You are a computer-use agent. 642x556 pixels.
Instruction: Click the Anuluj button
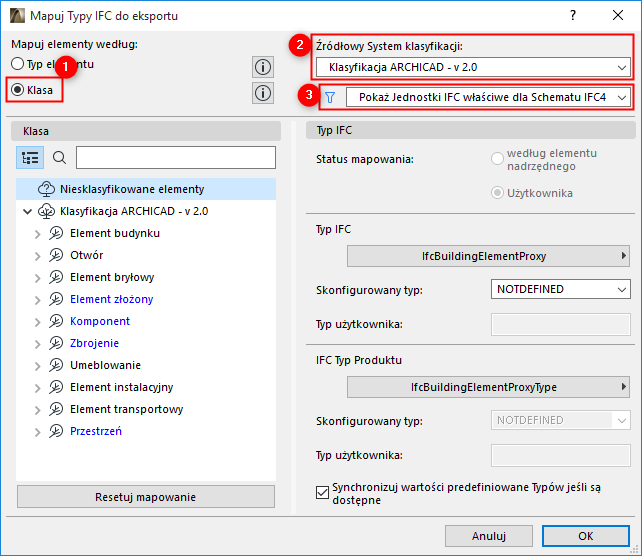pos(489,536)
